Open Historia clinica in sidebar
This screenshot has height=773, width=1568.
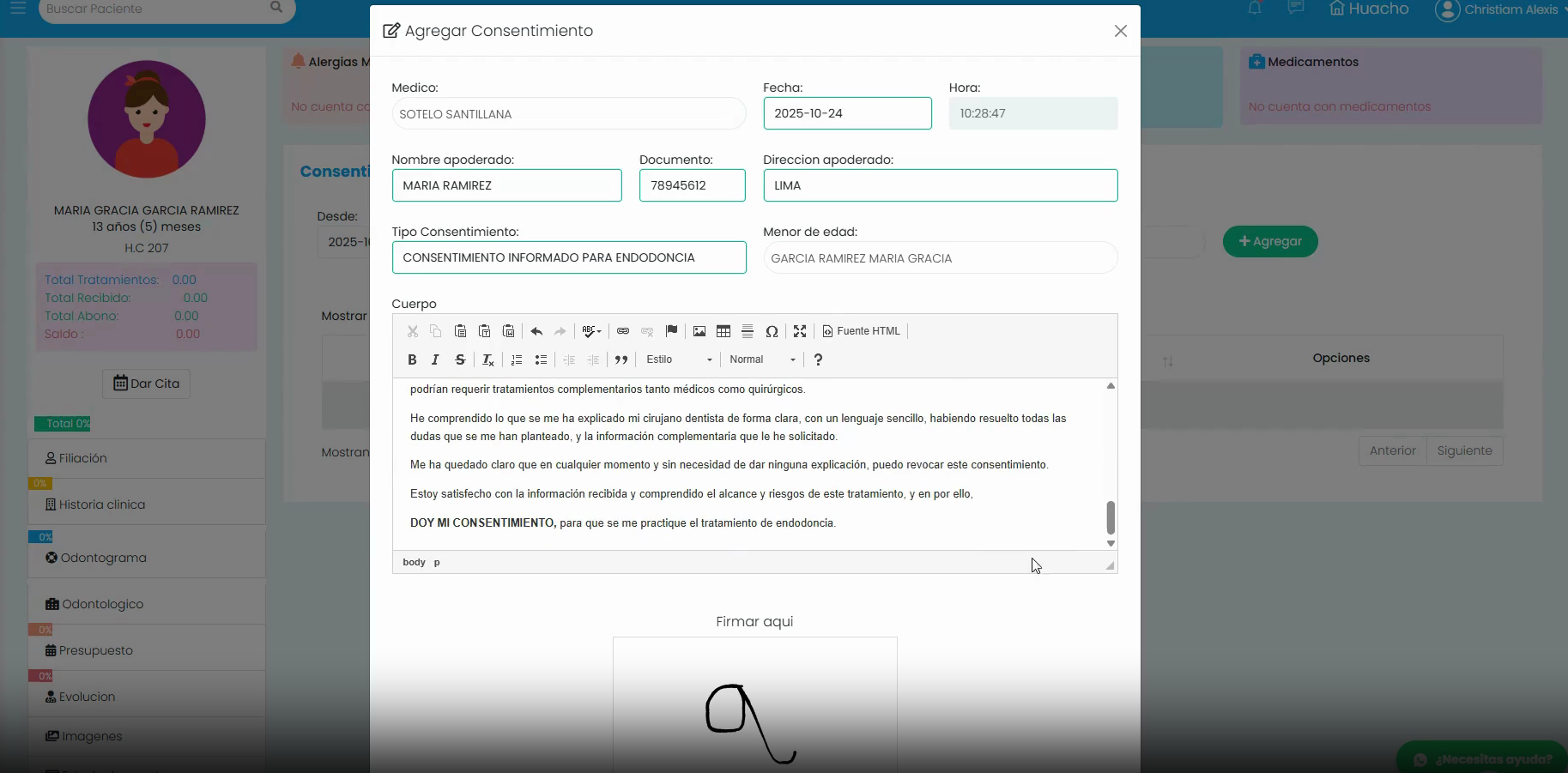pos(147,504)
